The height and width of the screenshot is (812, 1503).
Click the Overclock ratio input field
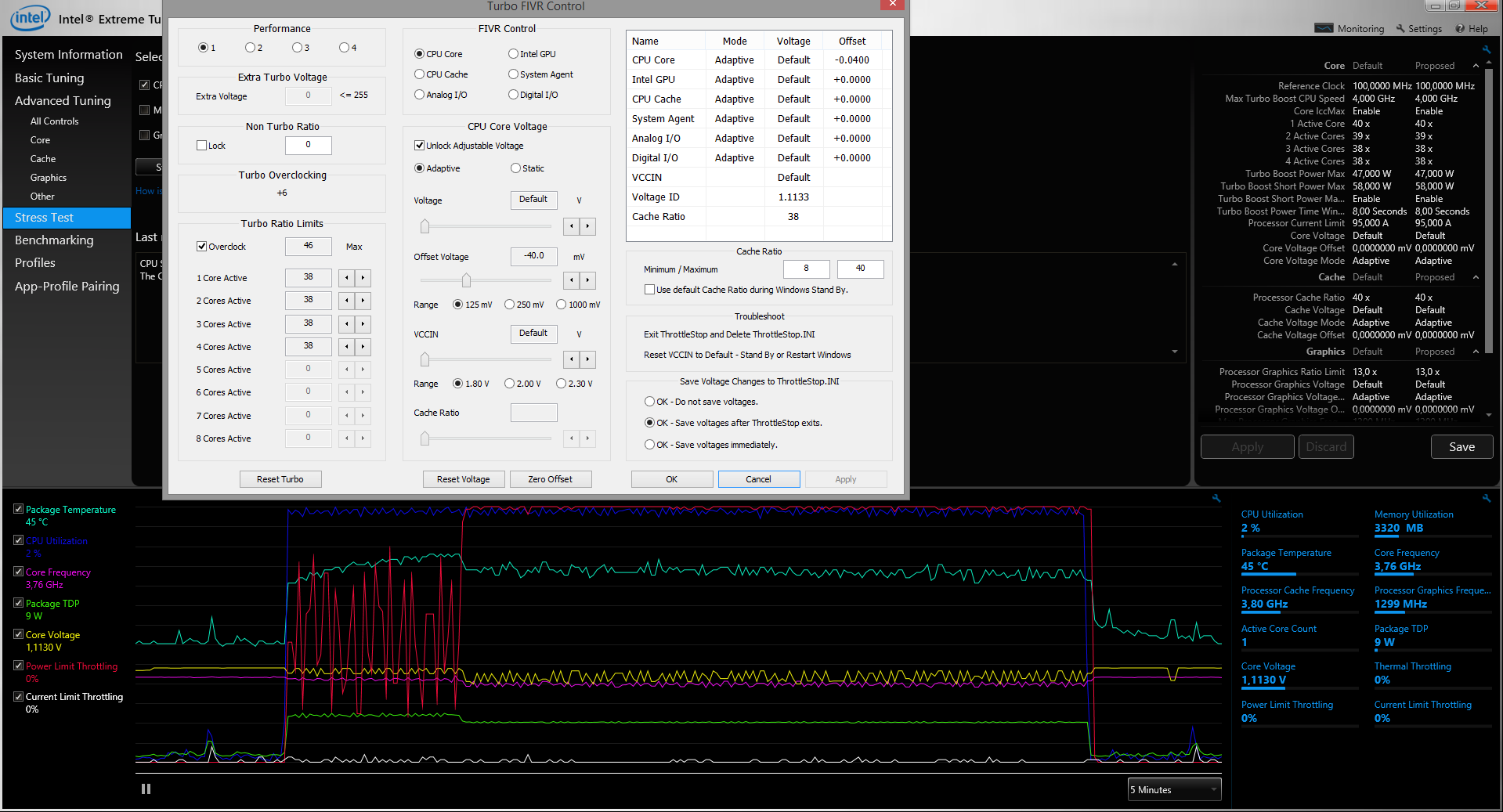tap(308, 247)
